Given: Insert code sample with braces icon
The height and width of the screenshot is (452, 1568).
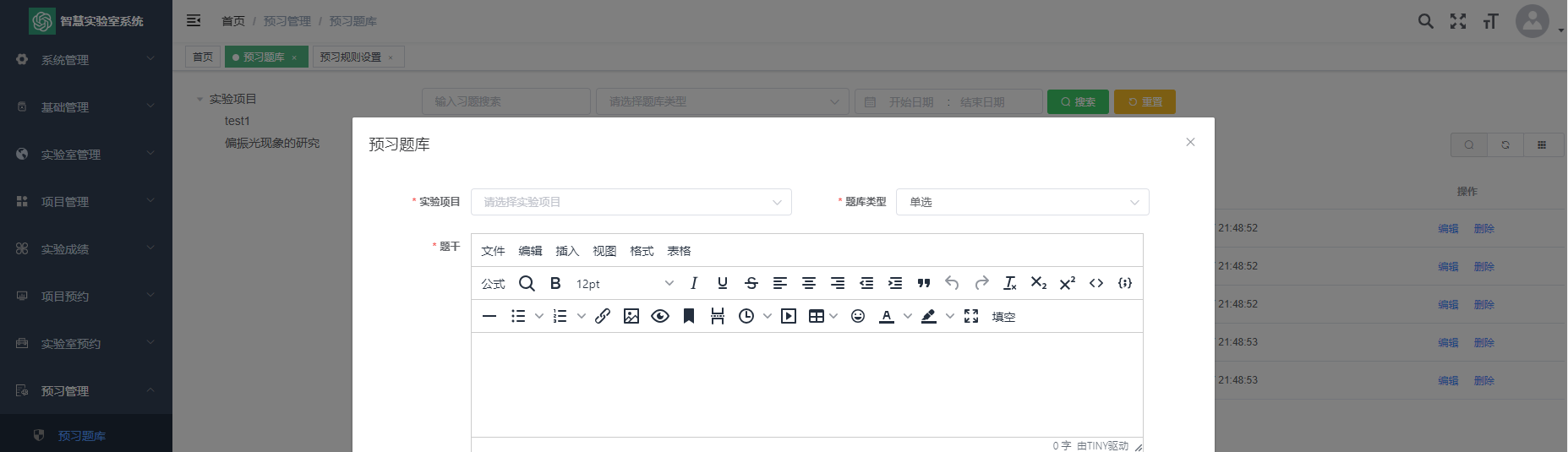Looking at the screenshot, I should click(x=1125, y=283).
